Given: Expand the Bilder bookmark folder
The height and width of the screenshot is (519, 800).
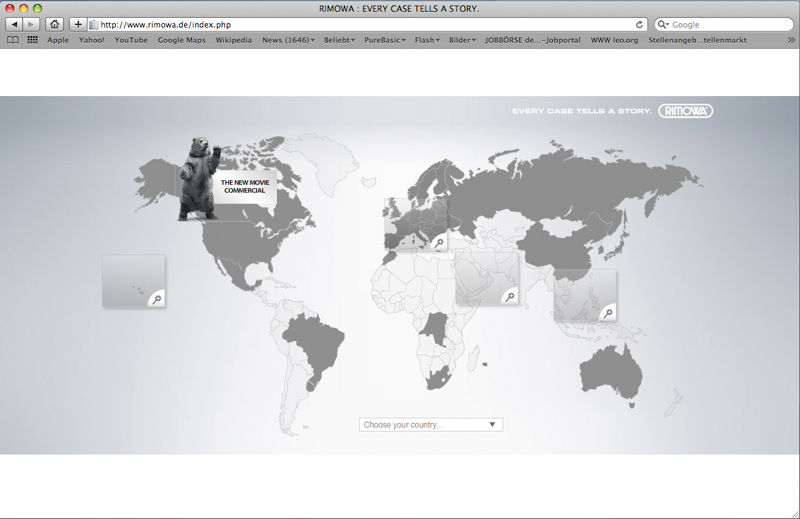Looking at the screenshot, I should pos(462,40).
